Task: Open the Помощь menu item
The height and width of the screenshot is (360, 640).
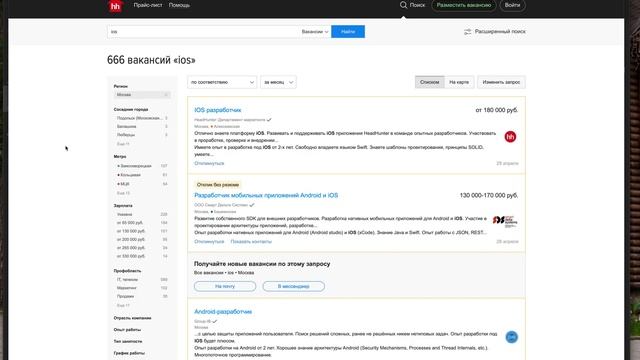Action: [x=179, y=5]
